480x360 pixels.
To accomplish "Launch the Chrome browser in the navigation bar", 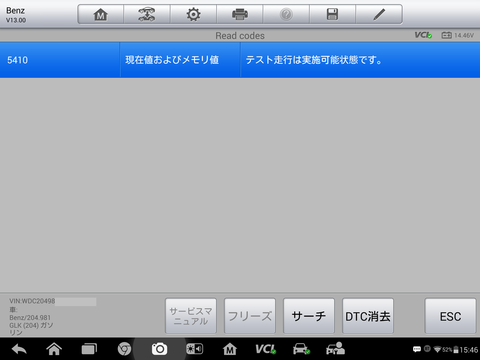I will point(124,349).
